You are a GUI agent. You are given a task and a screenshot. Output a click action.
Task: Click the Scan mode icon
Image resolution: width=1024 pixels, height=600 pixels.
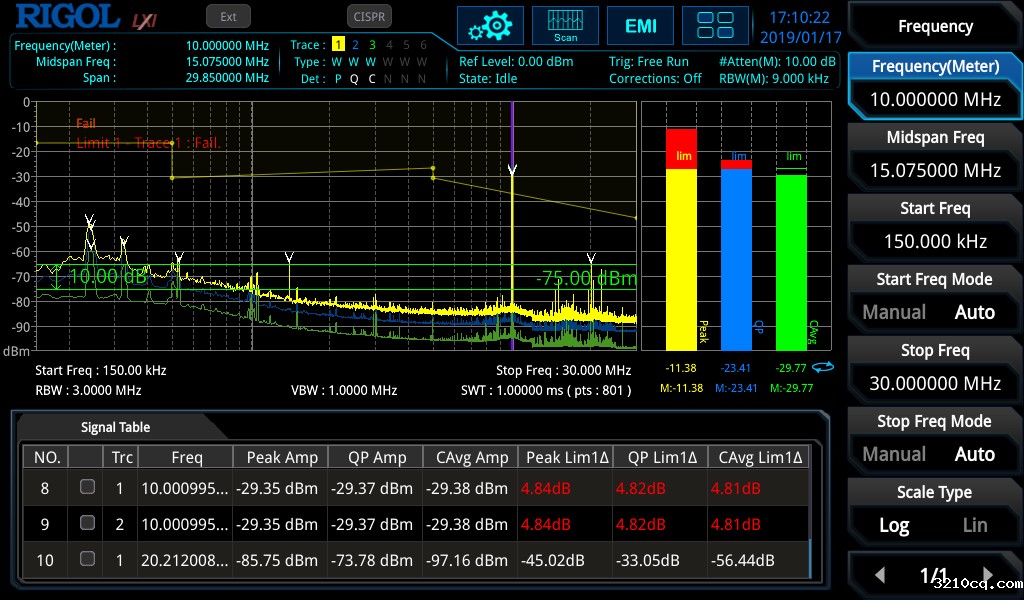click(x=565, y=26)
